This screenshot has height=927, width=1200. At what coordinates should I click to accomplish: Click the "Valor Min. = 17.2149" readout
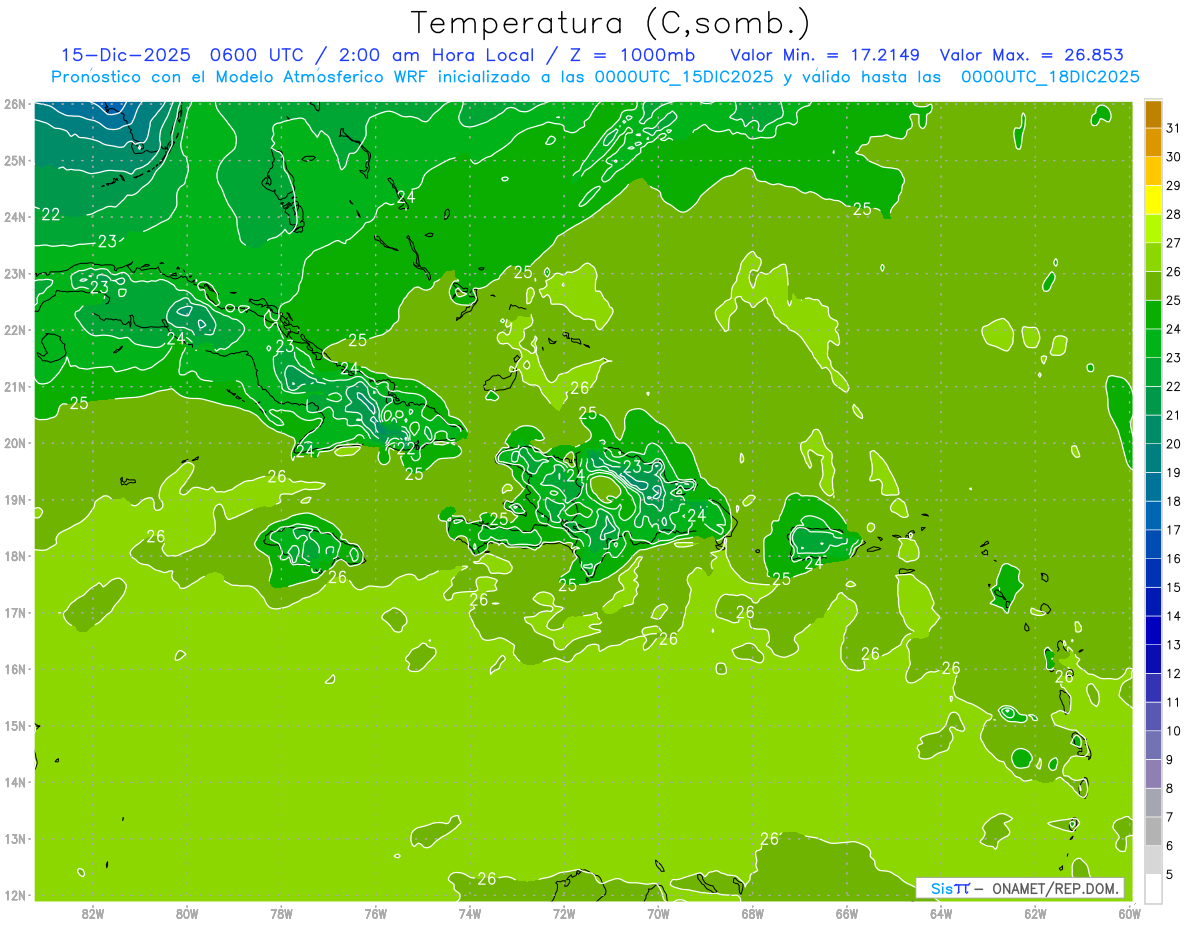826,55
